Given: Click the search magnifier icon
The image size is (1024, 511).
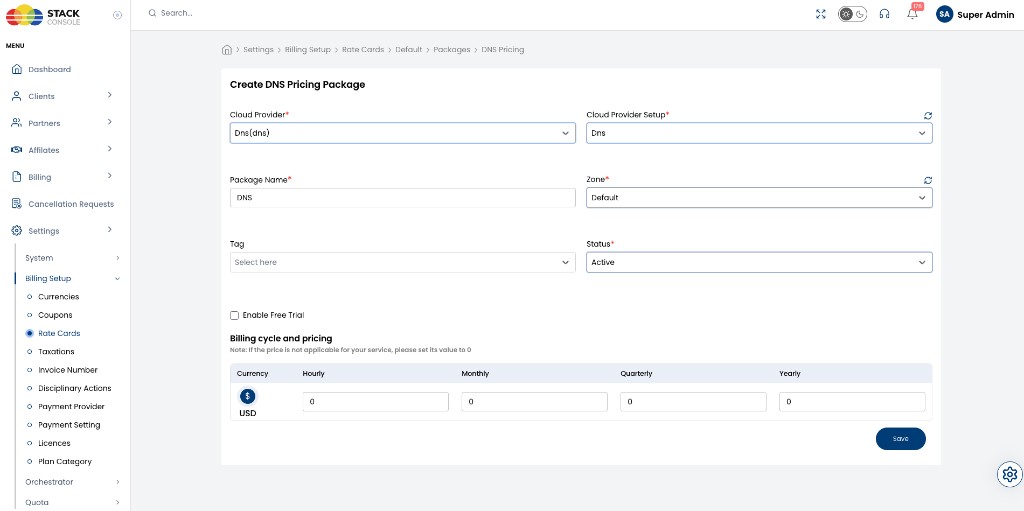Looking at the screenshot, I should coord(152,13).
